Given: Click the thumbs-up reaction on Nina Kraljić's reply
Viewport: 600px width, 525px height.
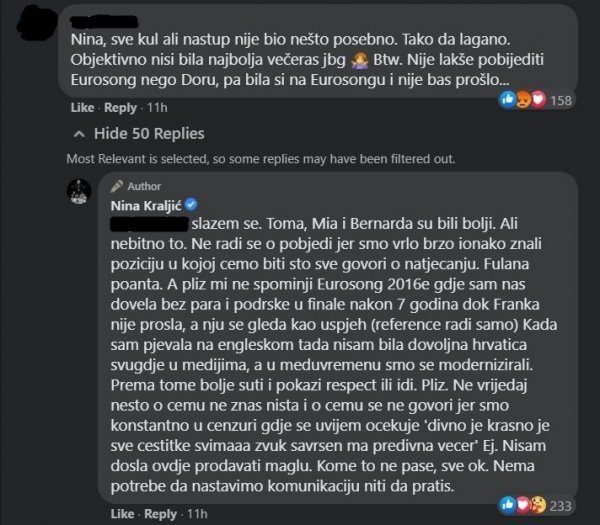Looking at the screenshot, I should point(508,505).
